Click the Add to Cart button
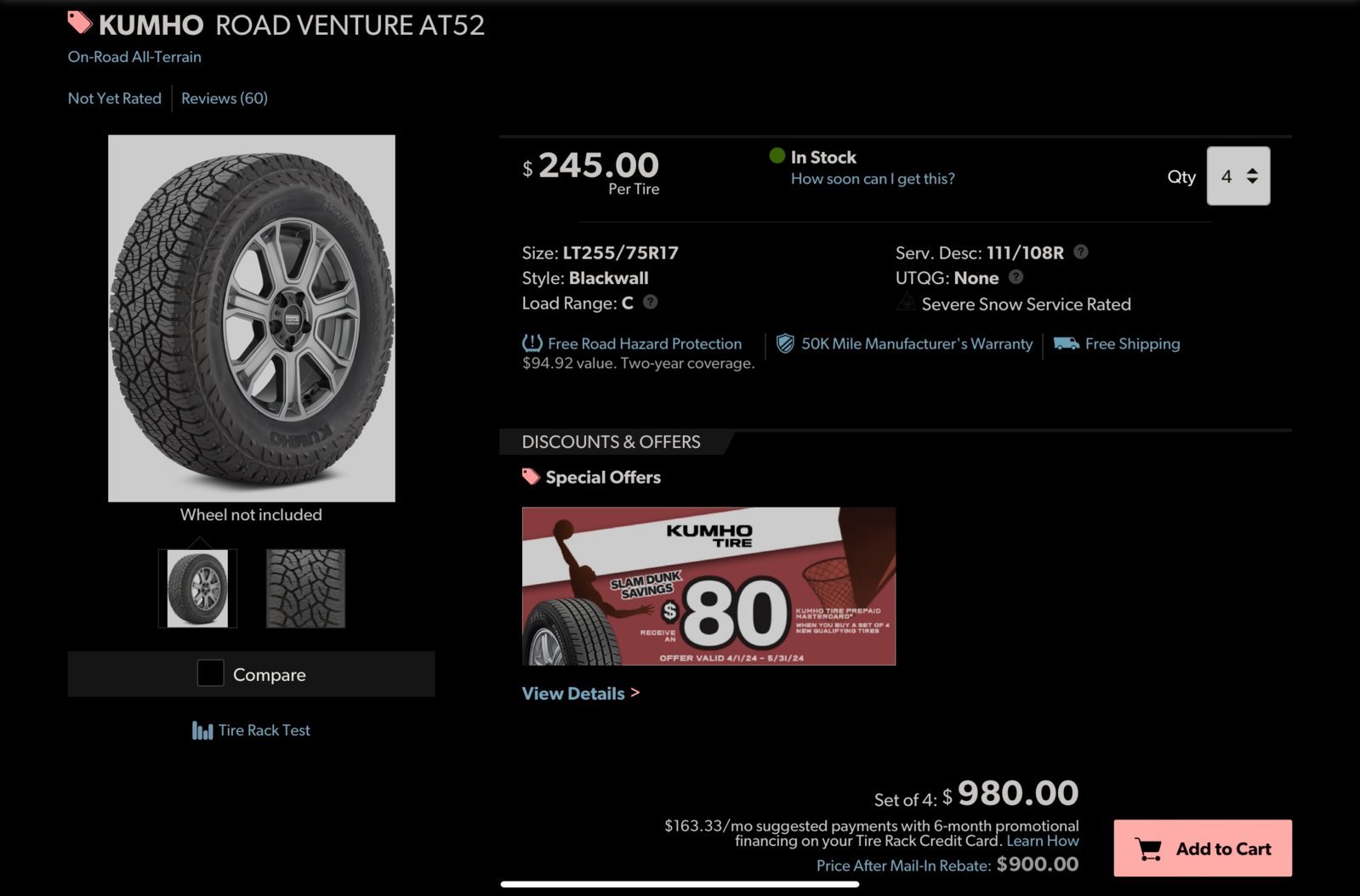 click(x=1203, y=848)
